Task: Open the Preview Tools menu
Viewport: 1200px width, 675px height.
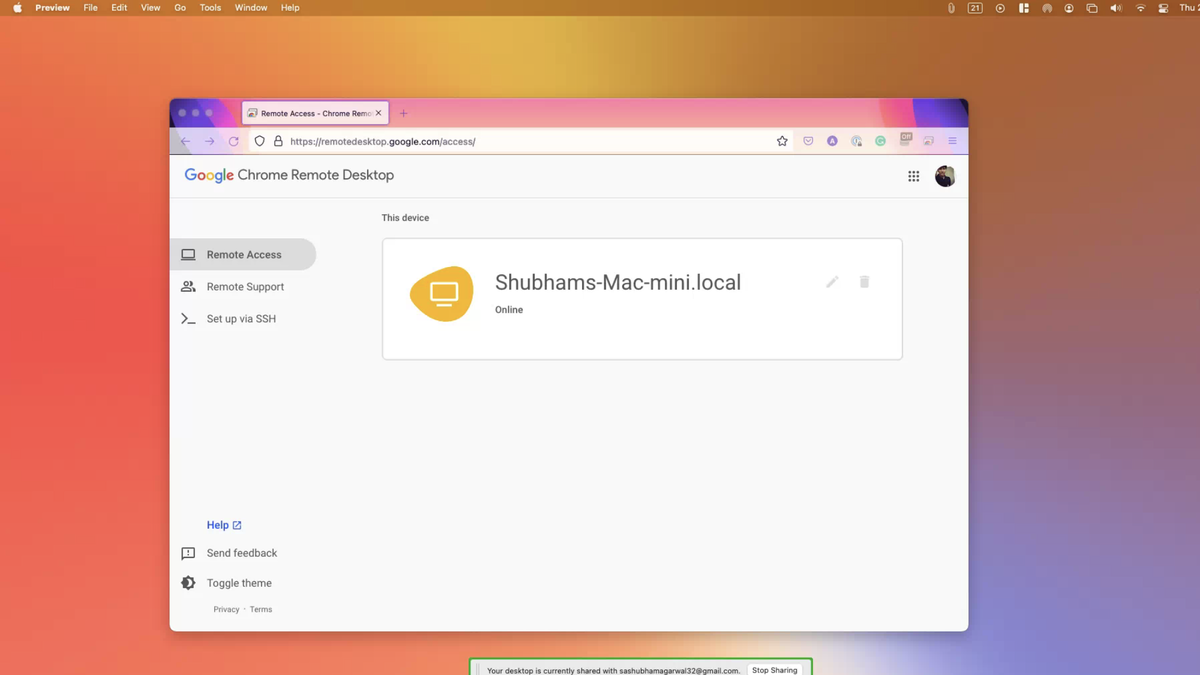Action: [209, 7]
